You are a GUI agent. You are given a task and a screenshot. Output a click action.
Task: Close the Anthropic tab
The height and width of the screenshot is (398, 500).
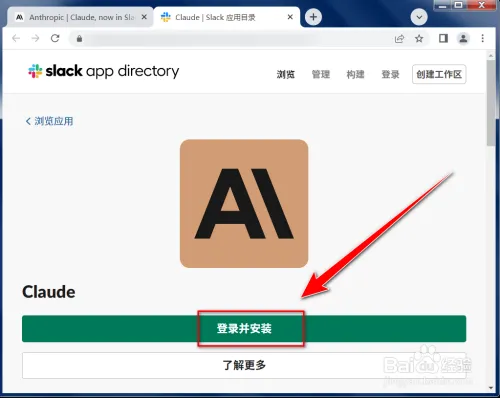pos(144,17)
